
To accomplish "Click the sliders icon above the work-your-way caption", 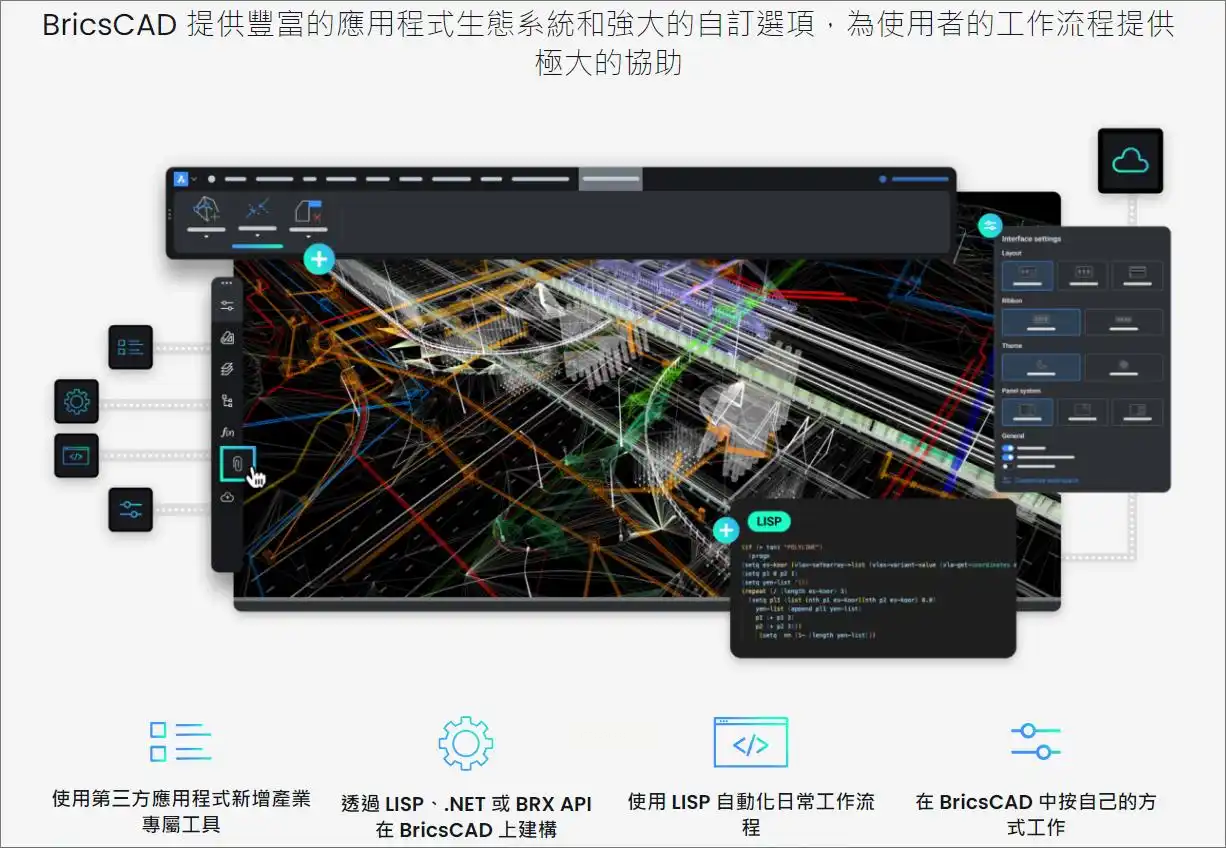I will (x=1035, y=742).
